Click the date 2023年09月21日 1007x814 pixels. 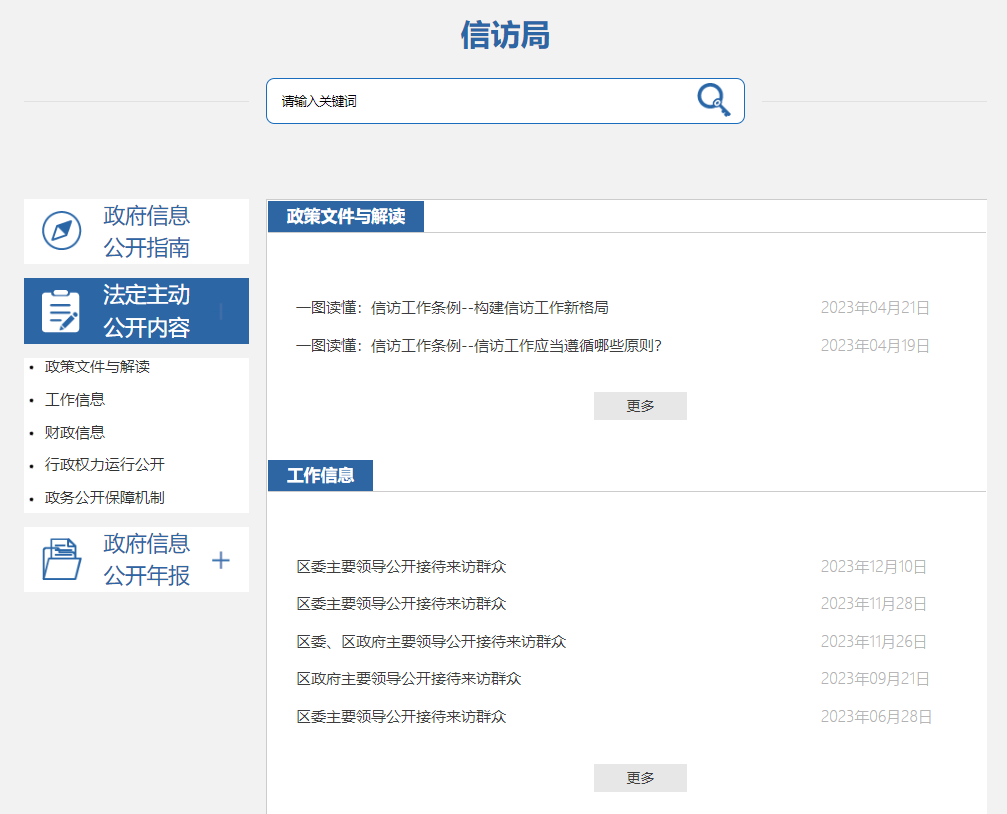click(x=875, y=678)
